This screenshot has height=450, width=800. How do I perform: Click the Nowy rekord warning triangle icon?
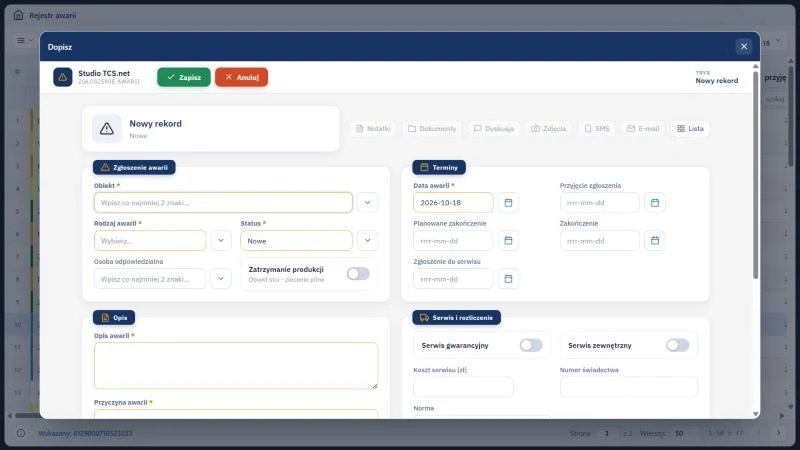pyautogui.click(x=107, y=129)
